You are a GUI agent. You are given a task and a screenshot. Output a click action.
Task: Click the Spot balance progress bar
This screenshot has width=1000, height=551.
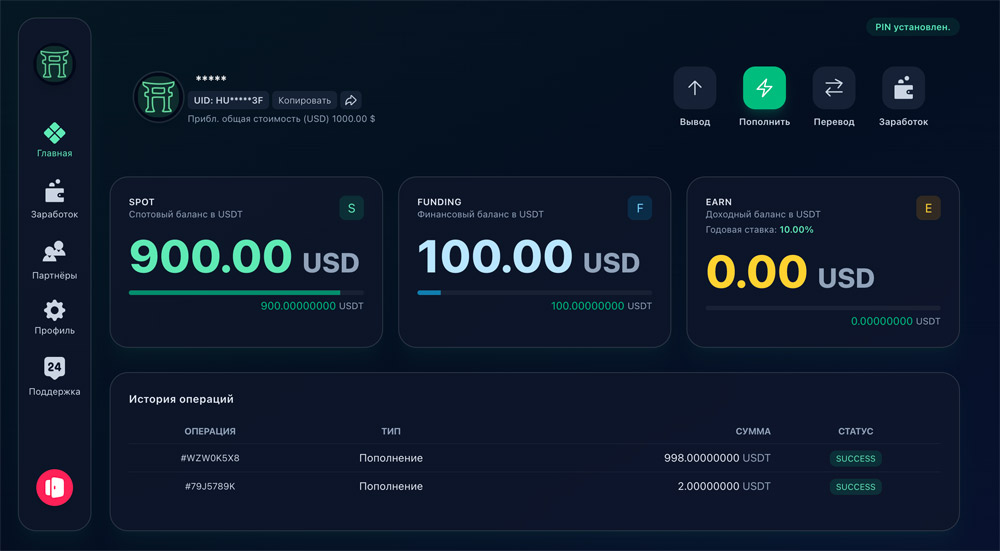coord(246,293)
